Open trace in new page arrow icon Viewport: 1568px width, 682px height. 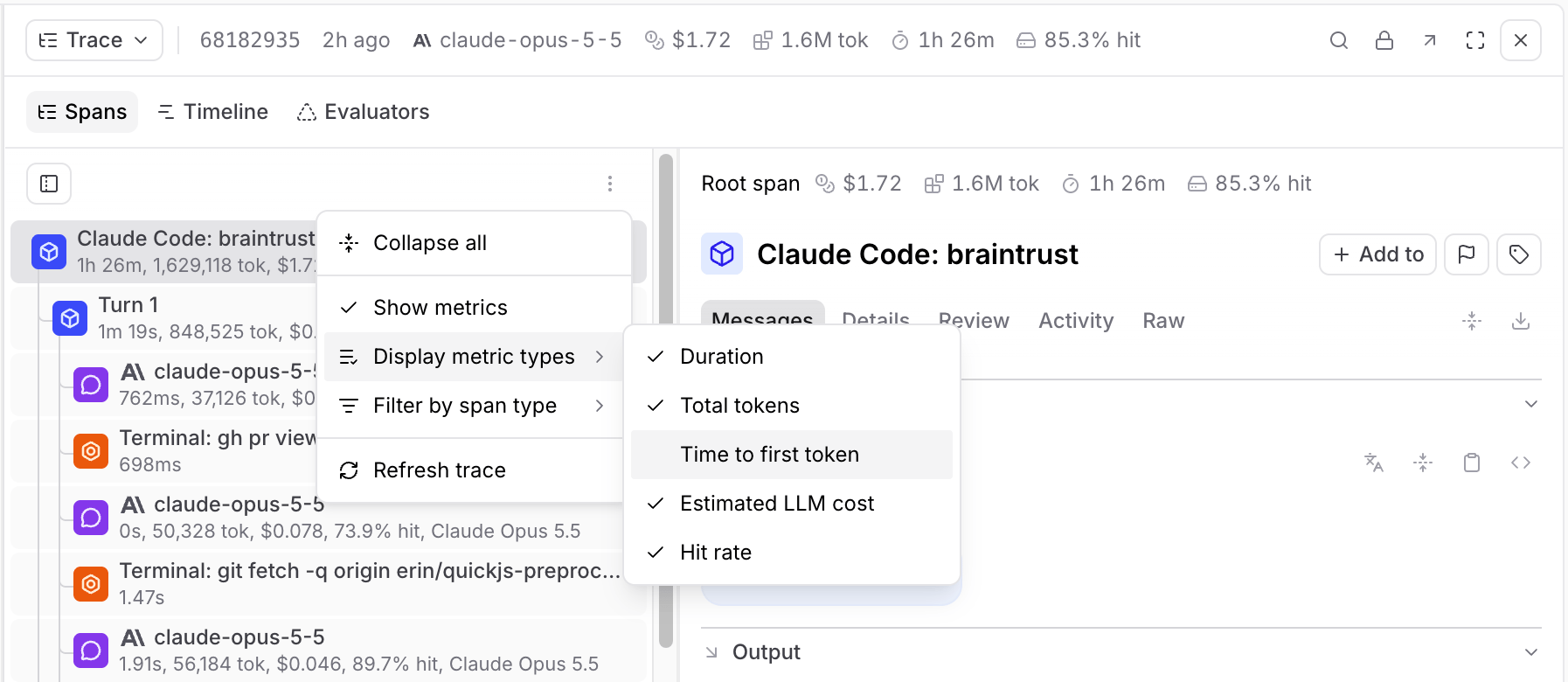point(1430,40)
